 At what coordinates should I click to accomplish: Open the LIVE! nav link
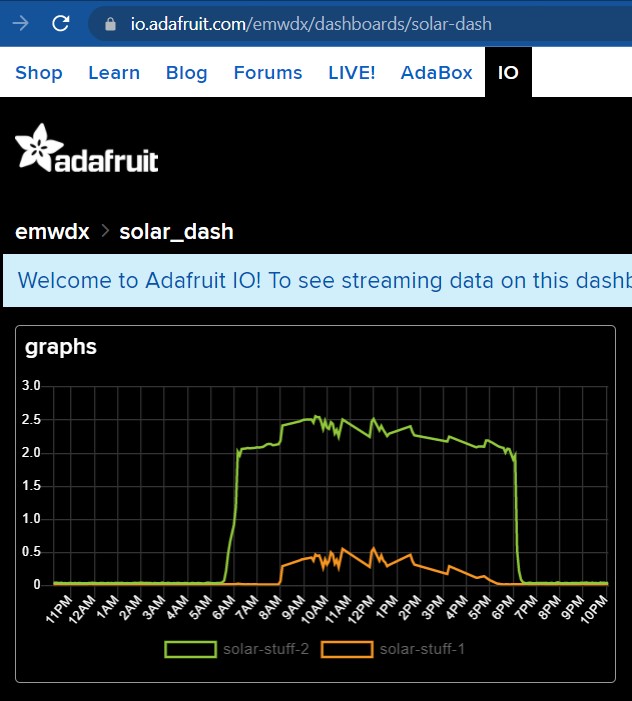(x=352, y=72)
